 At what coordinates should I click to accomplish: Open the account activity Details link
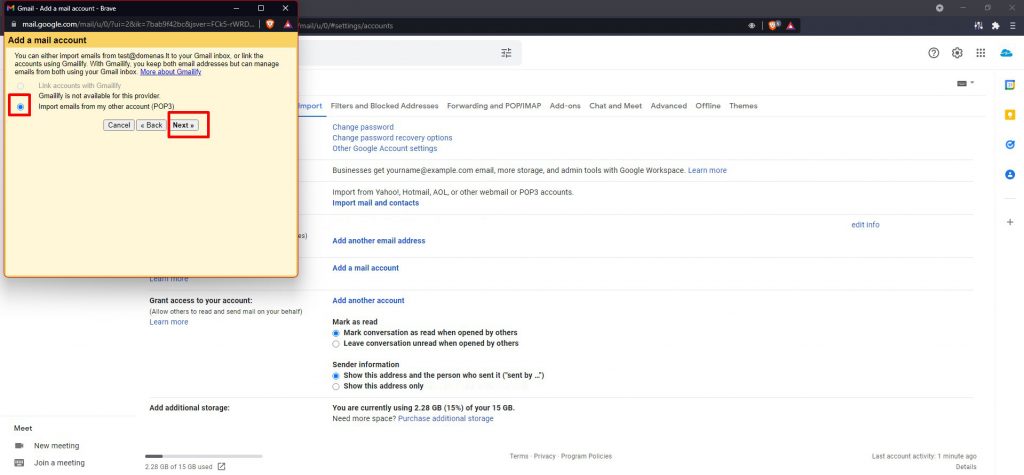pyautogui.click(x=966, y=467)
